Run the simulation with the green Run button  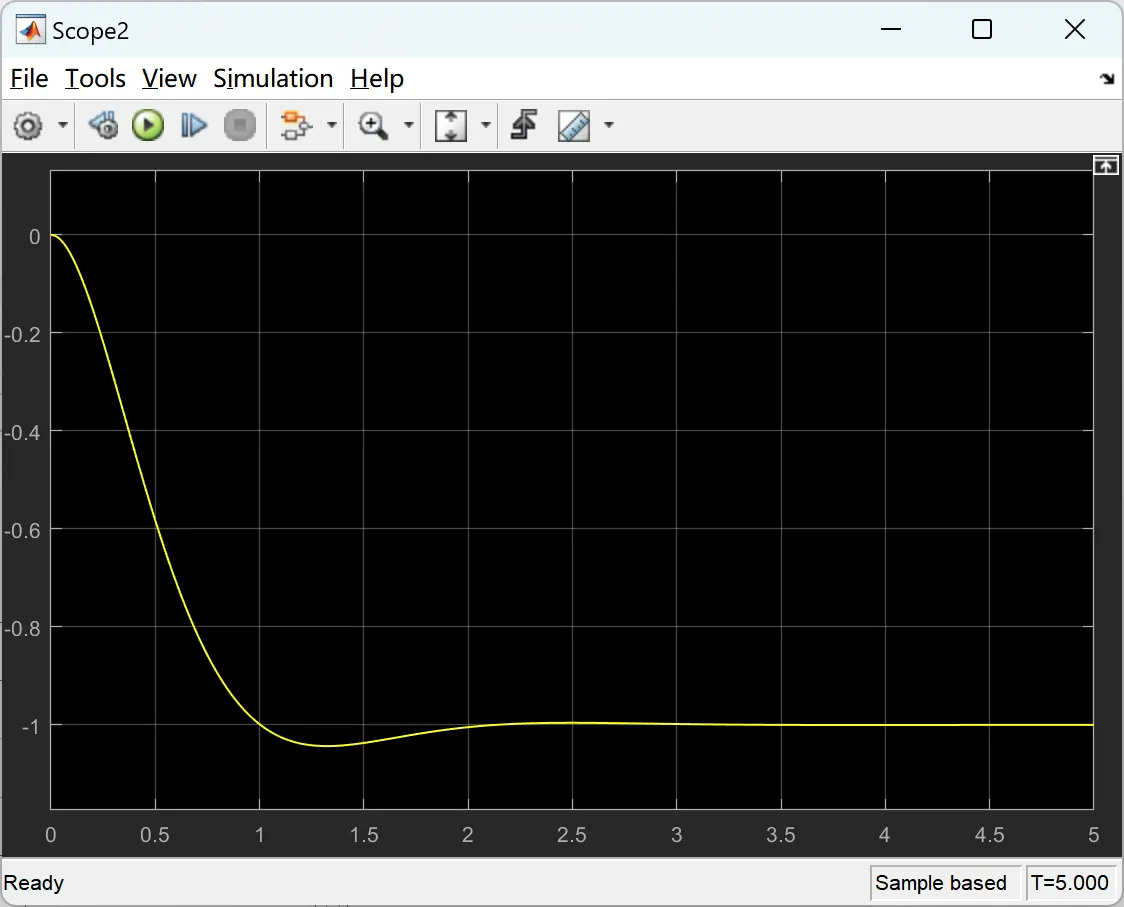(148, 125)
